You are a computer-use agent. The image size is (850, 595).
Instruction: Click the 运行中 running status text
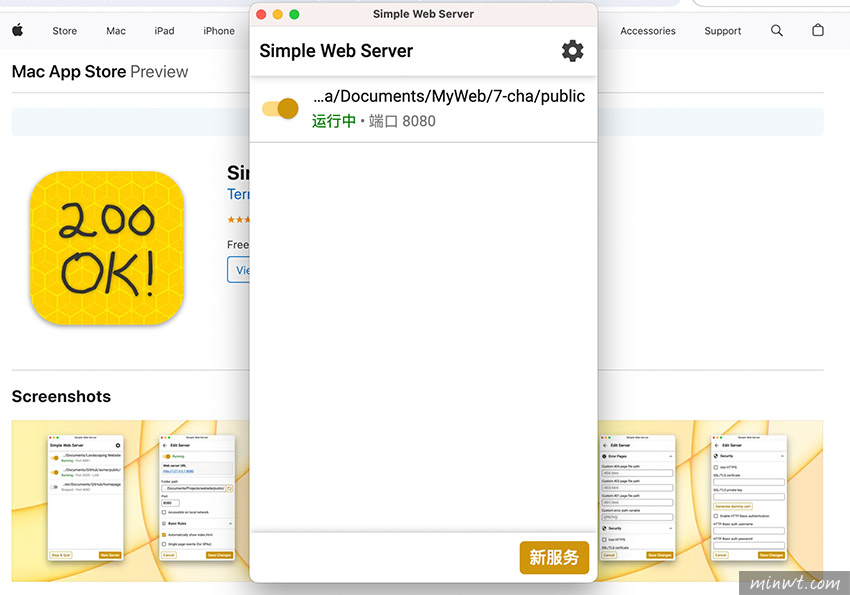[x=334, y=121]
